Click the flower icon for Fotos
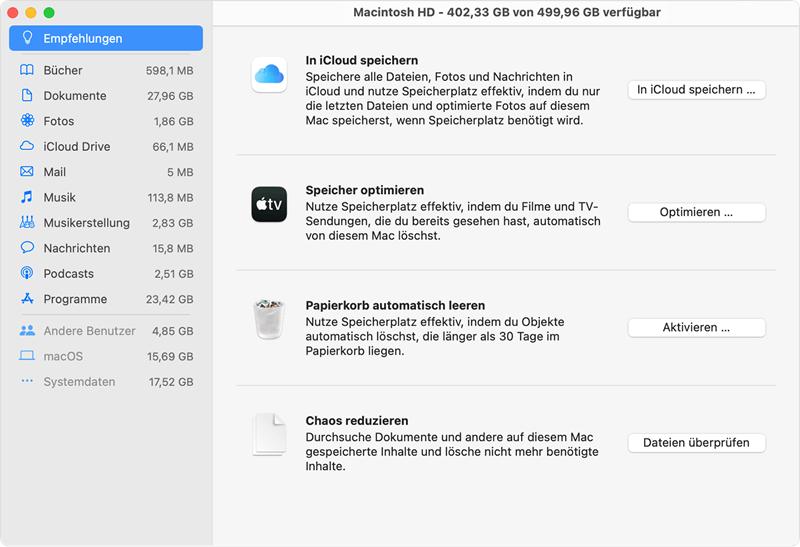800x547 pixels. (x=27, y=120)
